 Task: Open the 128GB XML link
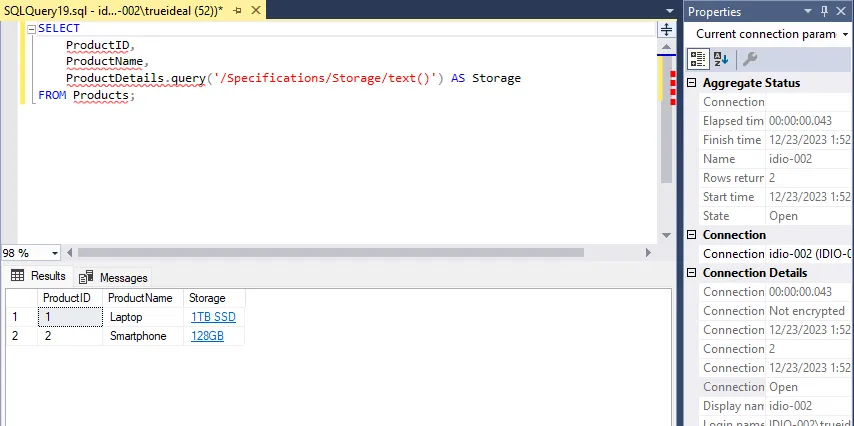[x=207, y=336]
